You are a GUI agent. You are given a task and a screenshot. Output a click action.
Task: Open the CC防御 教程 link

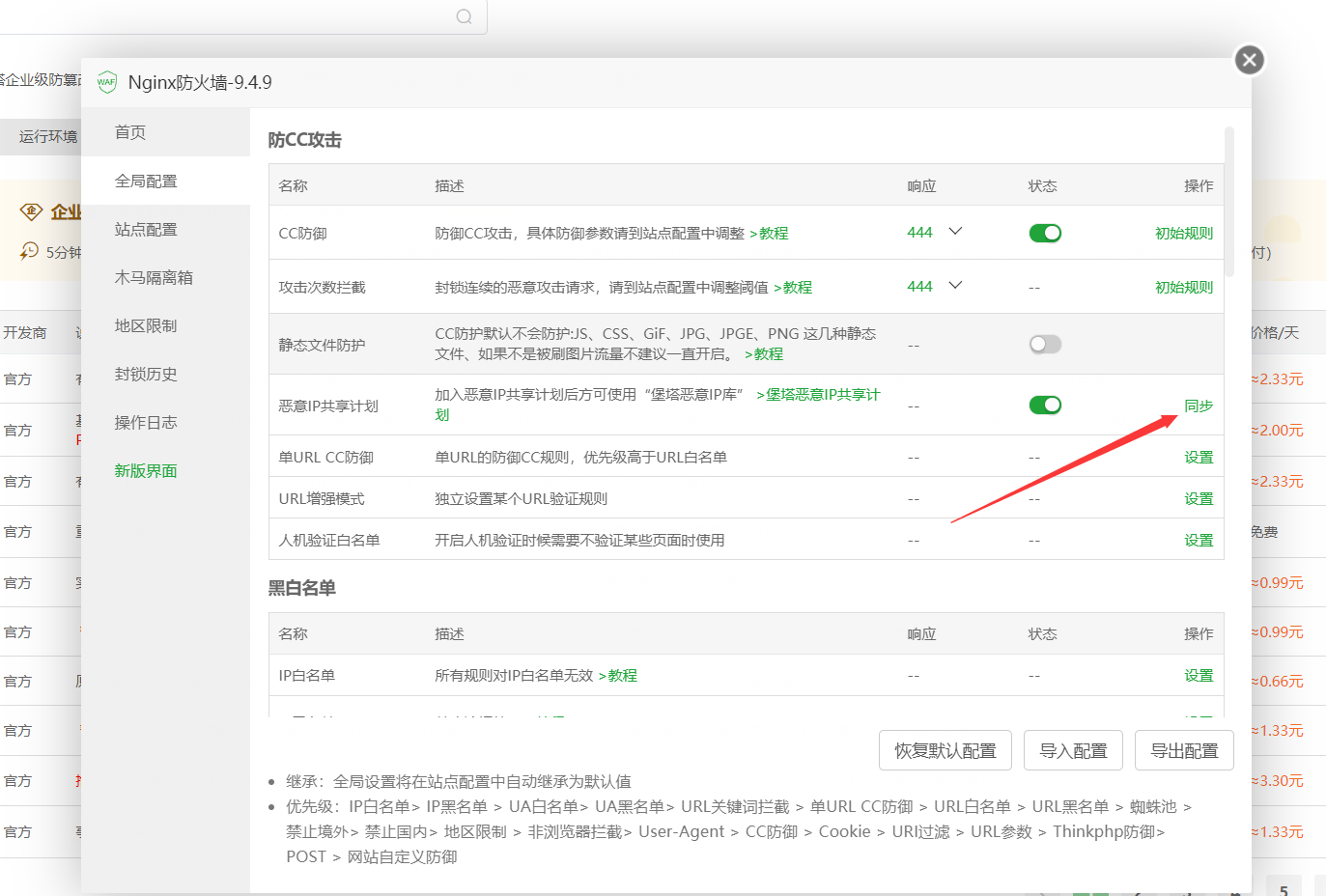(769, 233)
